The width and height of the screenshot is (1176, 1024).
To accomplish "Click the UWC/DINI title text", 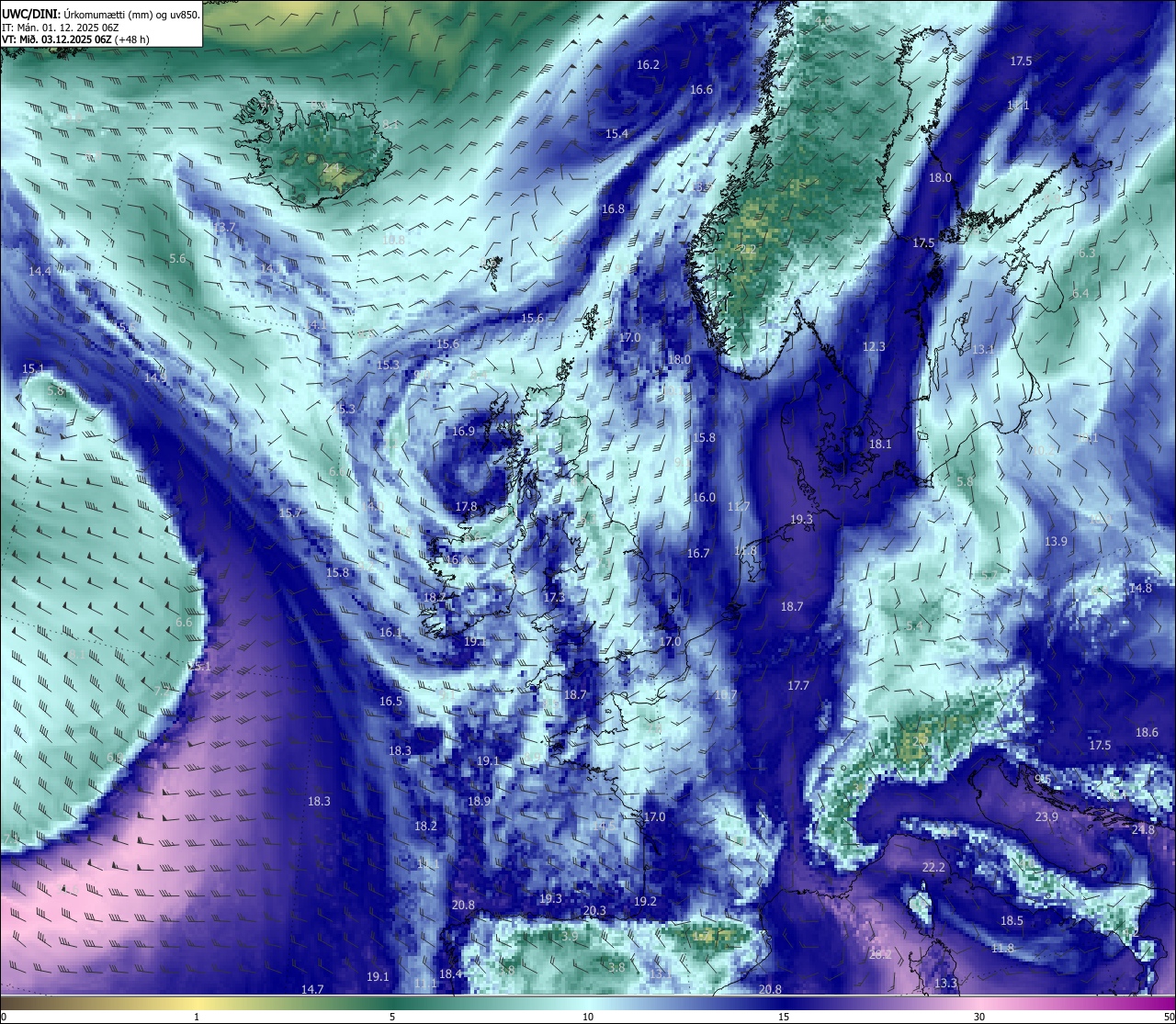I will coord(100,14).
